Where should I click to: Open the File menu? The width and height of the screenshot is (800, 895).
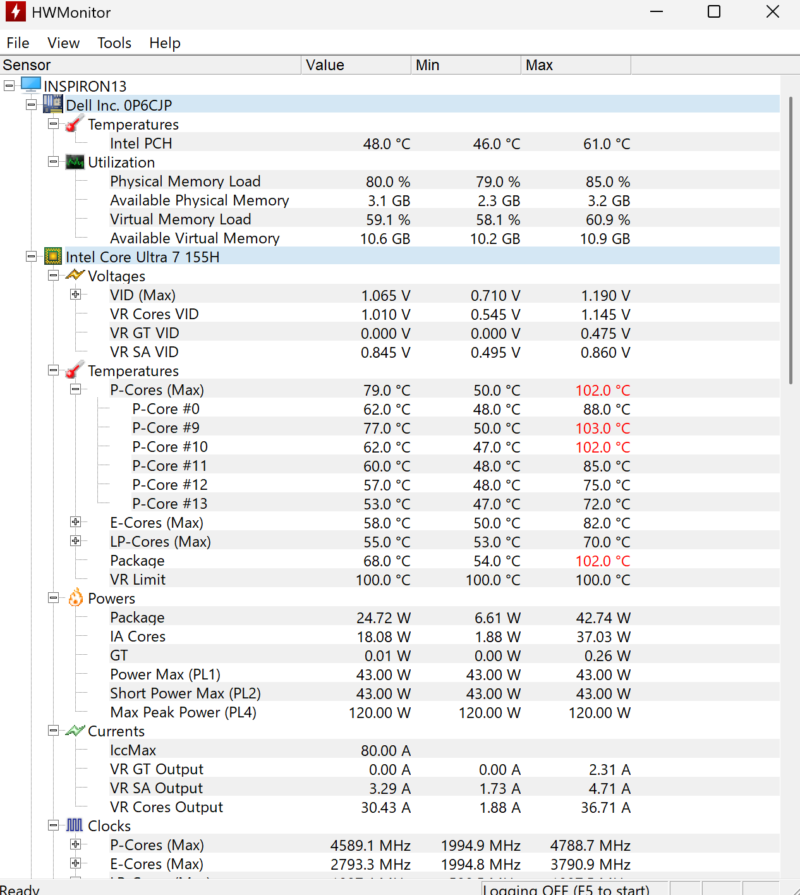(18, 43)
